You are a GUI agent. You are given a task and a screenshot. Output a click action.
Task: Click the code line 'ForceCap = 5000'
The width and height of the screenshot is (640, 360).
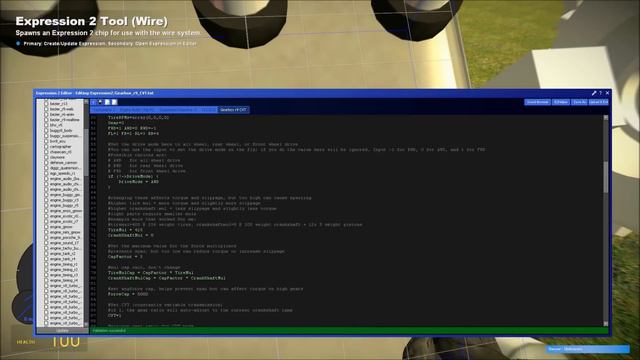128,294
